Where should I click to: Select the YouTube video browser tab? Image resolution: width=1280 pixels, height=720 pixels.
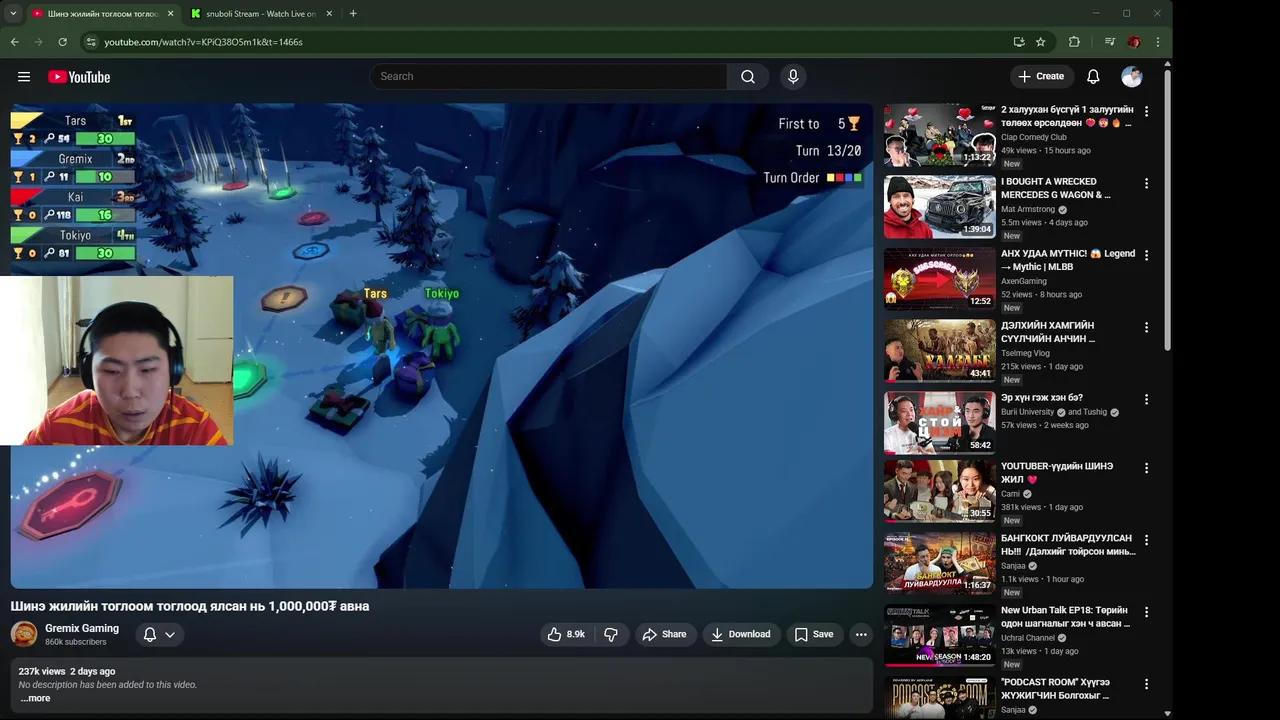[x=102, y=14]
